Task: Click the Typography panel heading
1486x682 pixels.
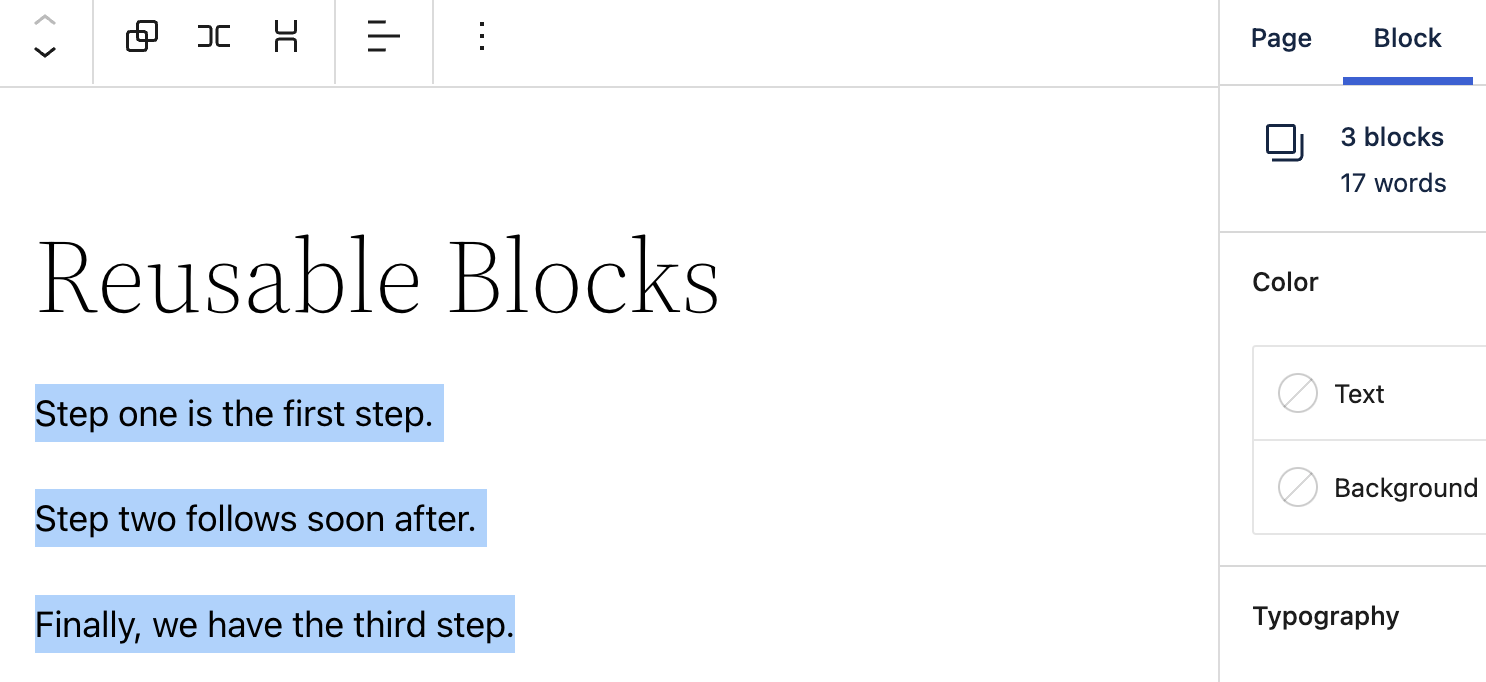Action: point(1325,616)
